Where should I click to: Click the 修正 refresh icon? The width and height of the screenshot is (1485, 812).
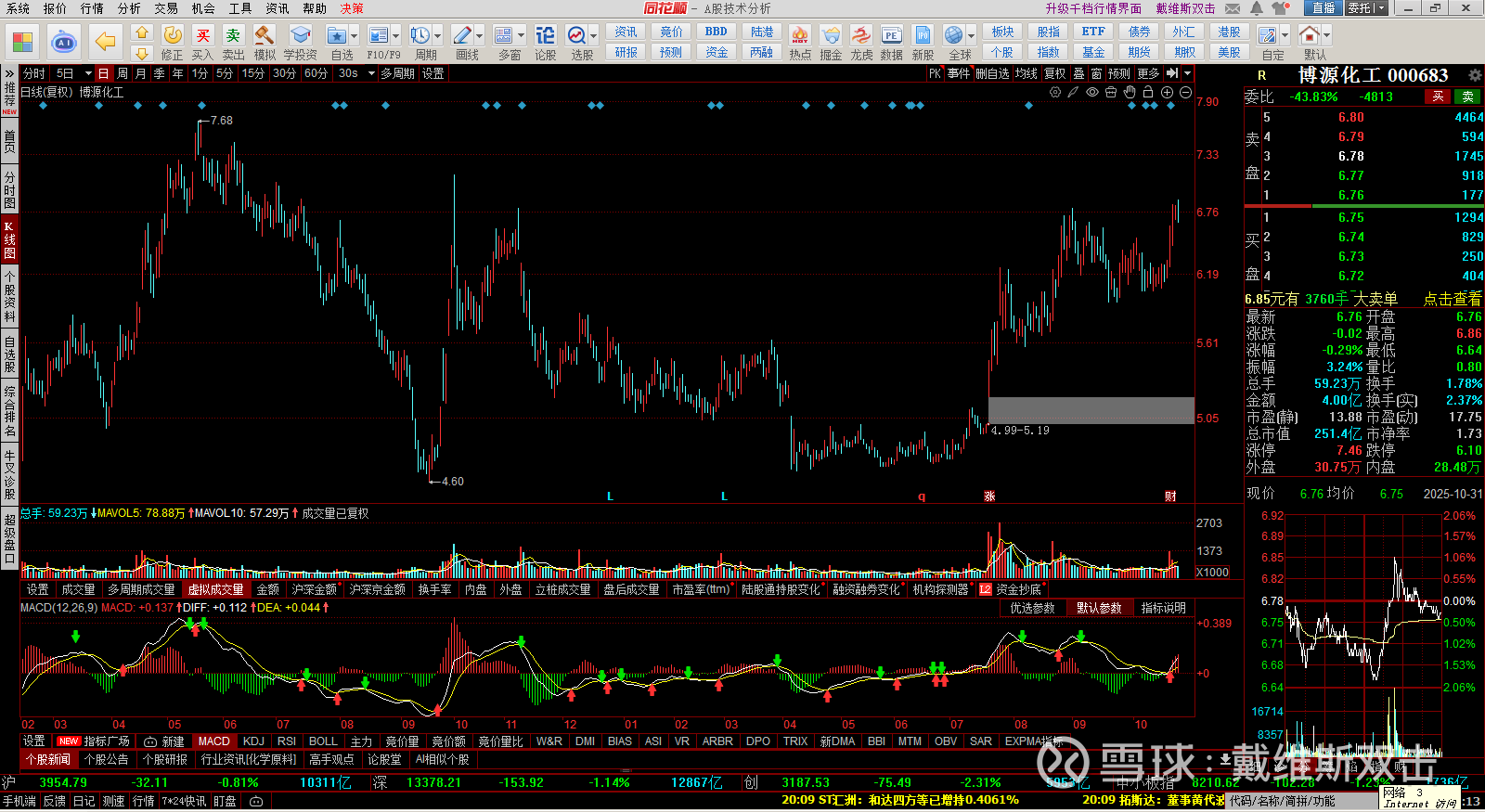point(173,35)
